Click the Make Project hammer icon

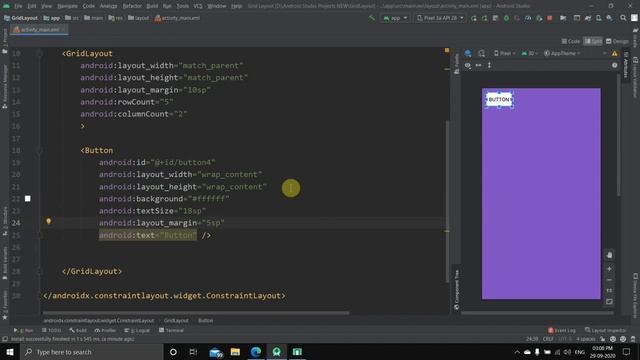click(x=371, y=18)
